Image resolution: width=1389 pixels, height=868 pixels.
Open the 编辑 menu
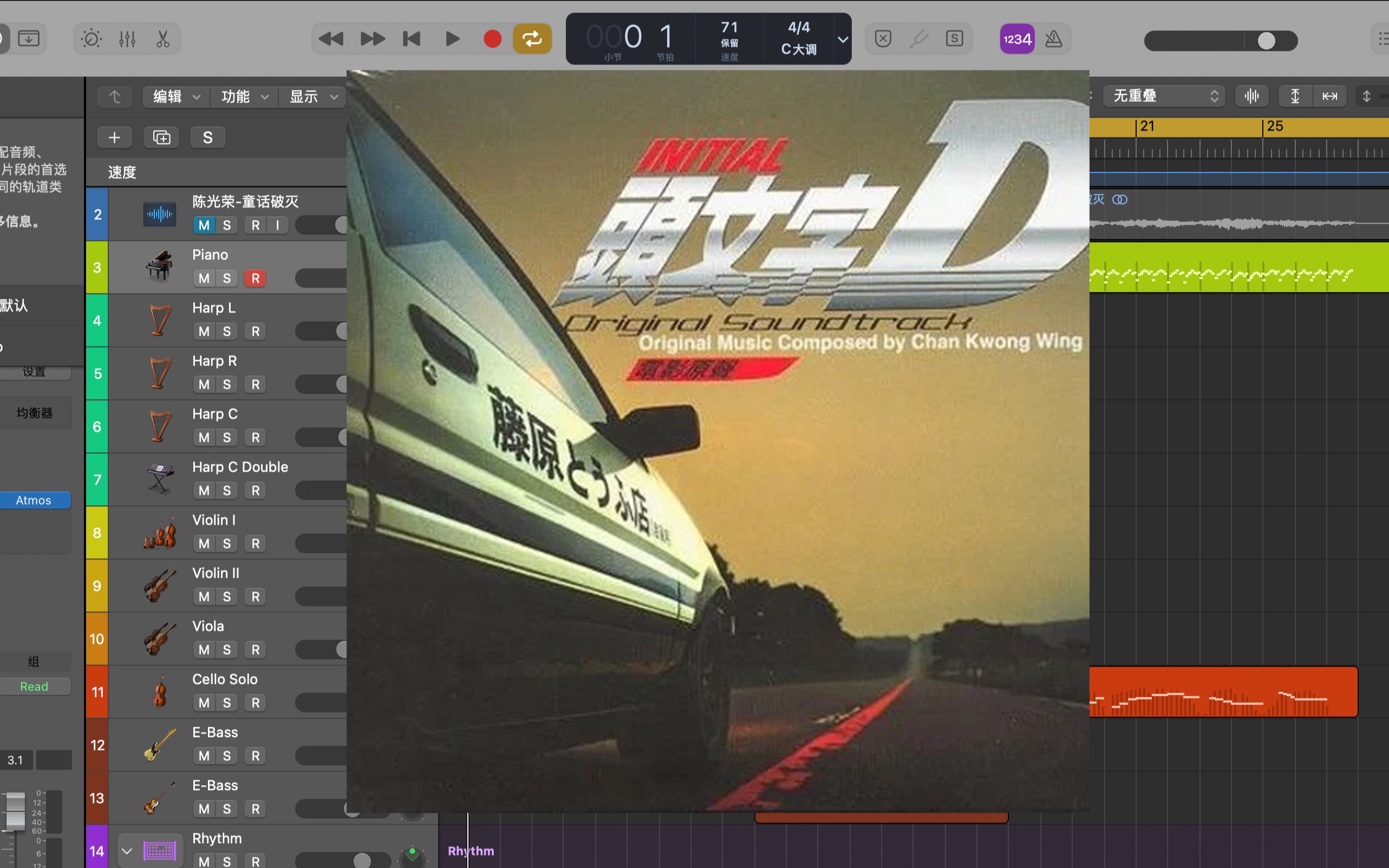(175, 96)
